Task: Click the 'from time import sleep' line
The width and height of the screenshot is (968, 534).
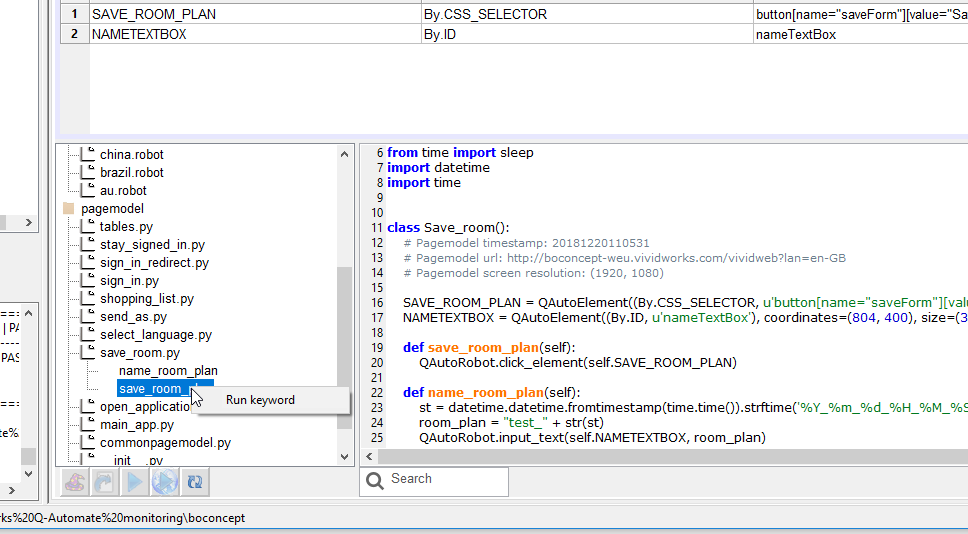Action: pyautogui.click(x=460, y=152)
